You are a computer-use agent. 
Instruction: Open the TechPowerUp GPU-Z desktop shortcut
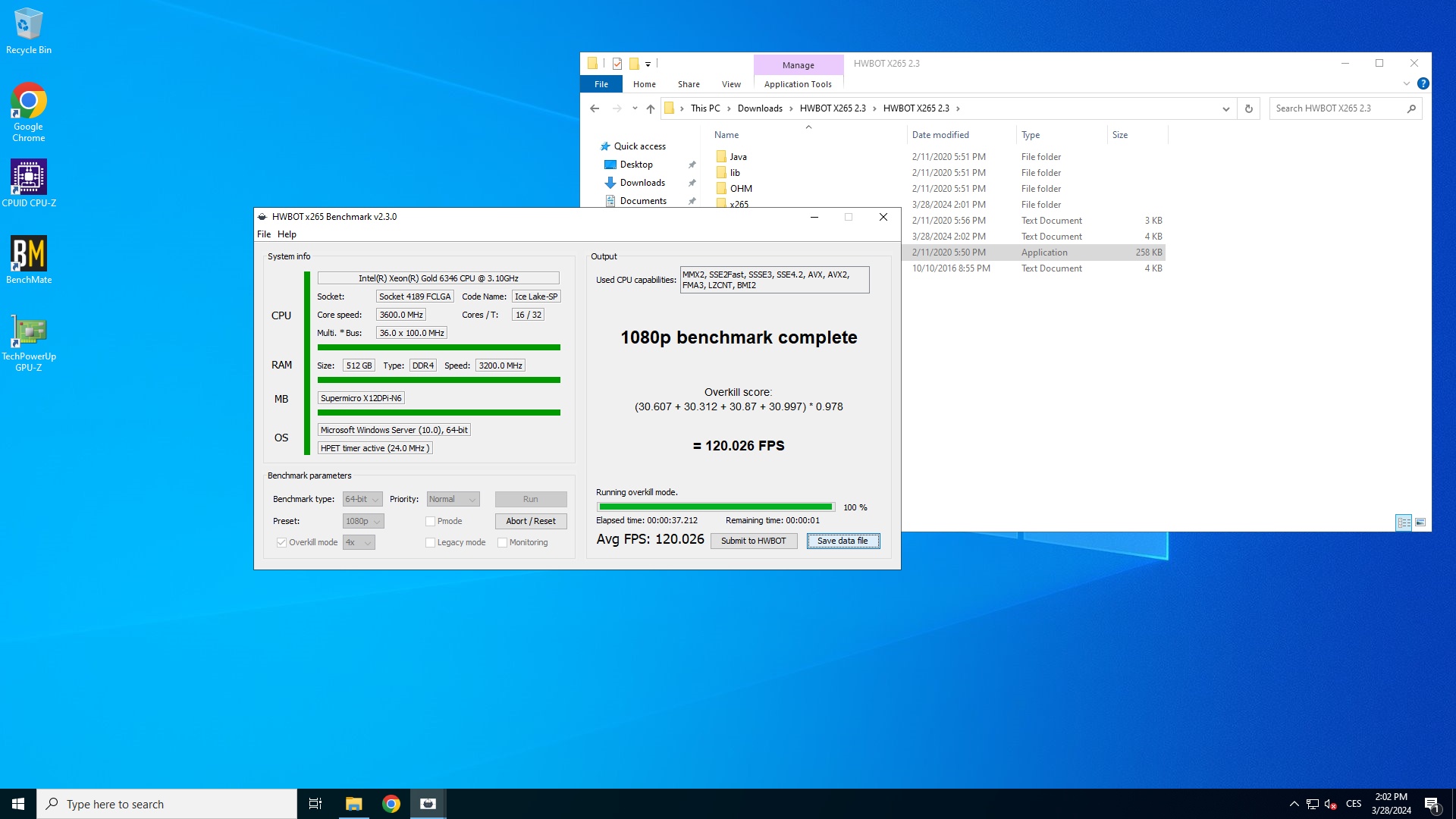click(29, 342)
